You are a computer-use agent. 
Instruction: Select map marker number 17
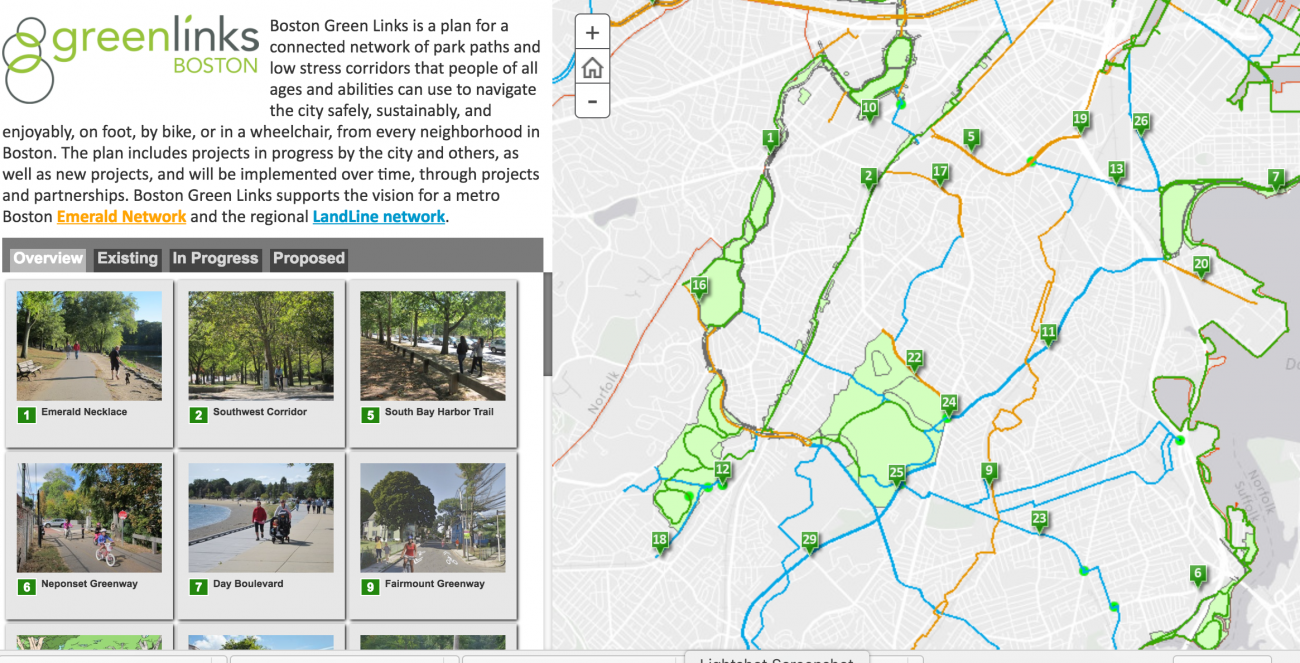click(940, 174)
